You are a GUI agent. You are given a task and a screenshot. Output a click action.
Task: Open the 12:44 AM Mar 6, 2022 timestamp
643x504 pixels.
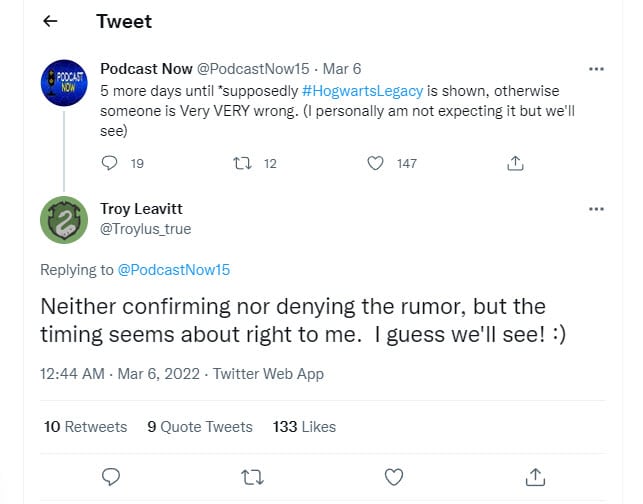[x=120, y=374]
